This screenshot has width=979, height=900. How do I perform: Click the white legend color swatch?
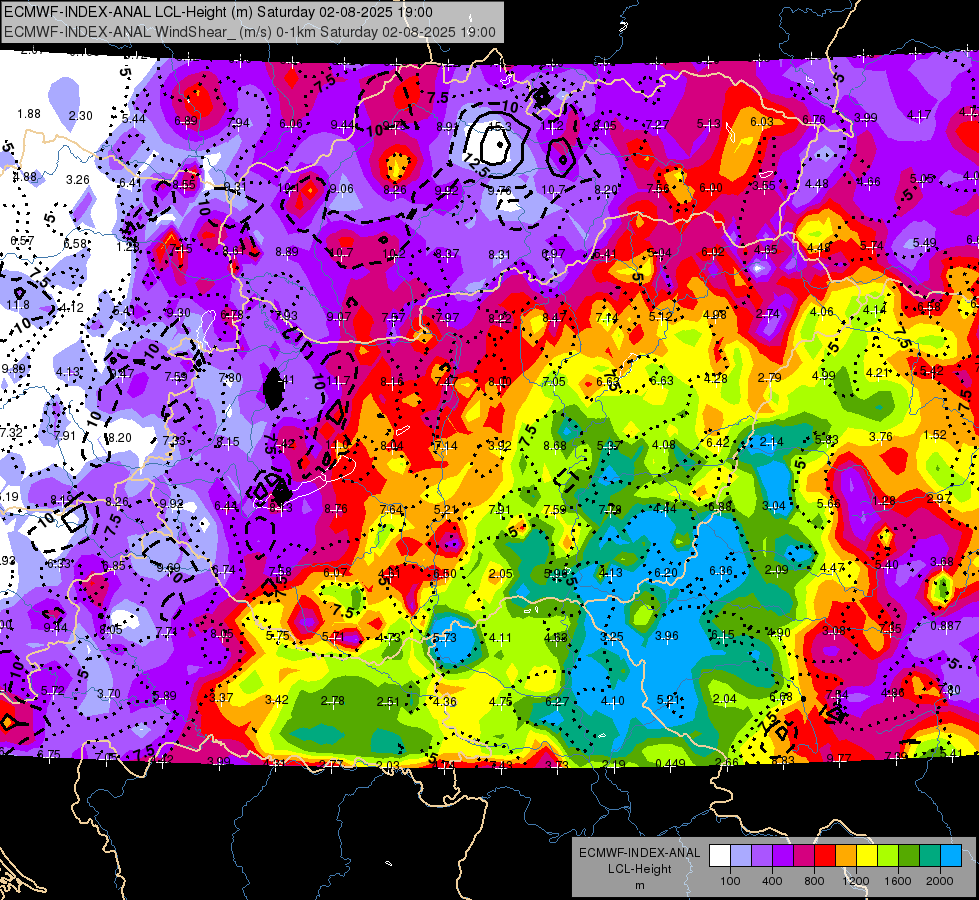(720, 855)
